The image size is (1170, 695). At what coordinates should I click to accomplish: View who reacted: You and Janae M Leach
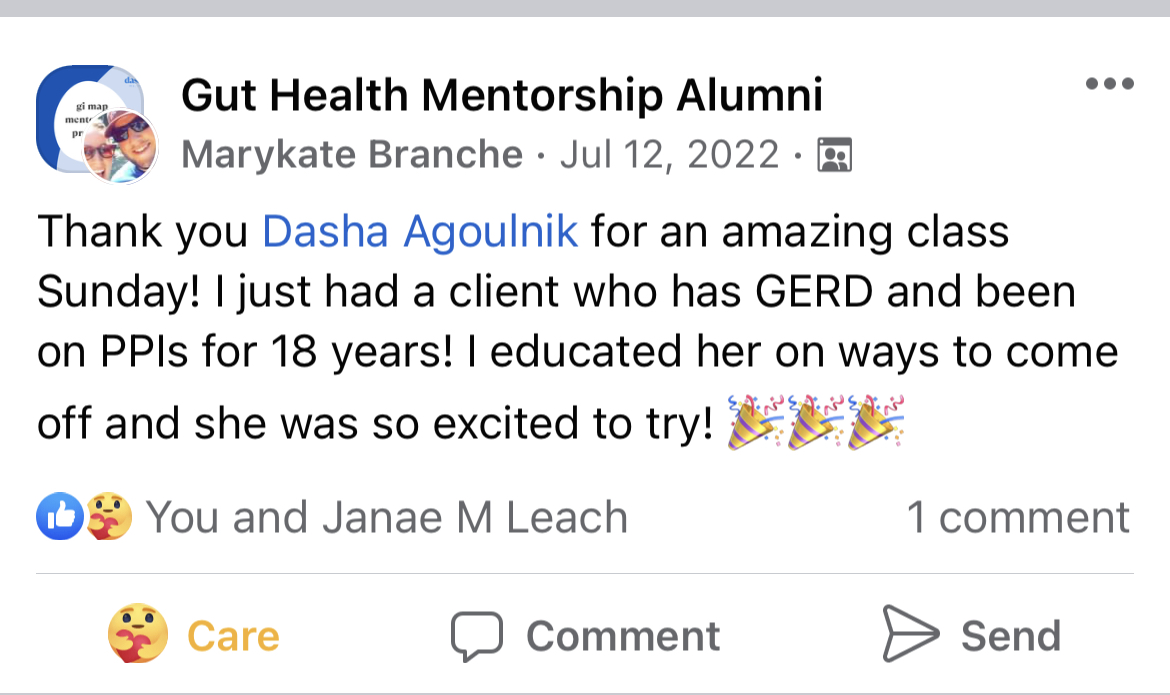tap(387, 517)
